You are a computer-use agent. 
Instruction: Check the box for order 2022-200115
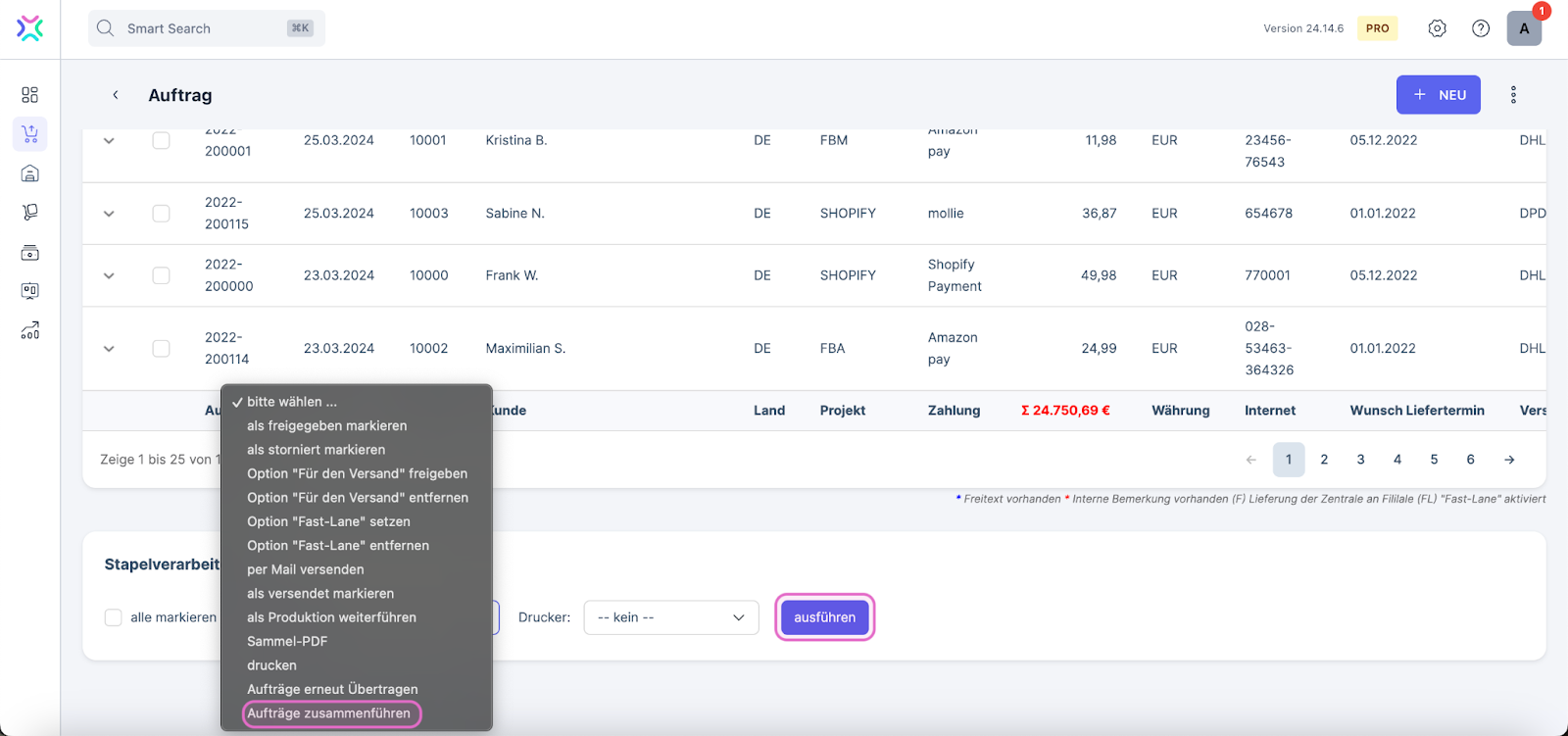(162, 214)
